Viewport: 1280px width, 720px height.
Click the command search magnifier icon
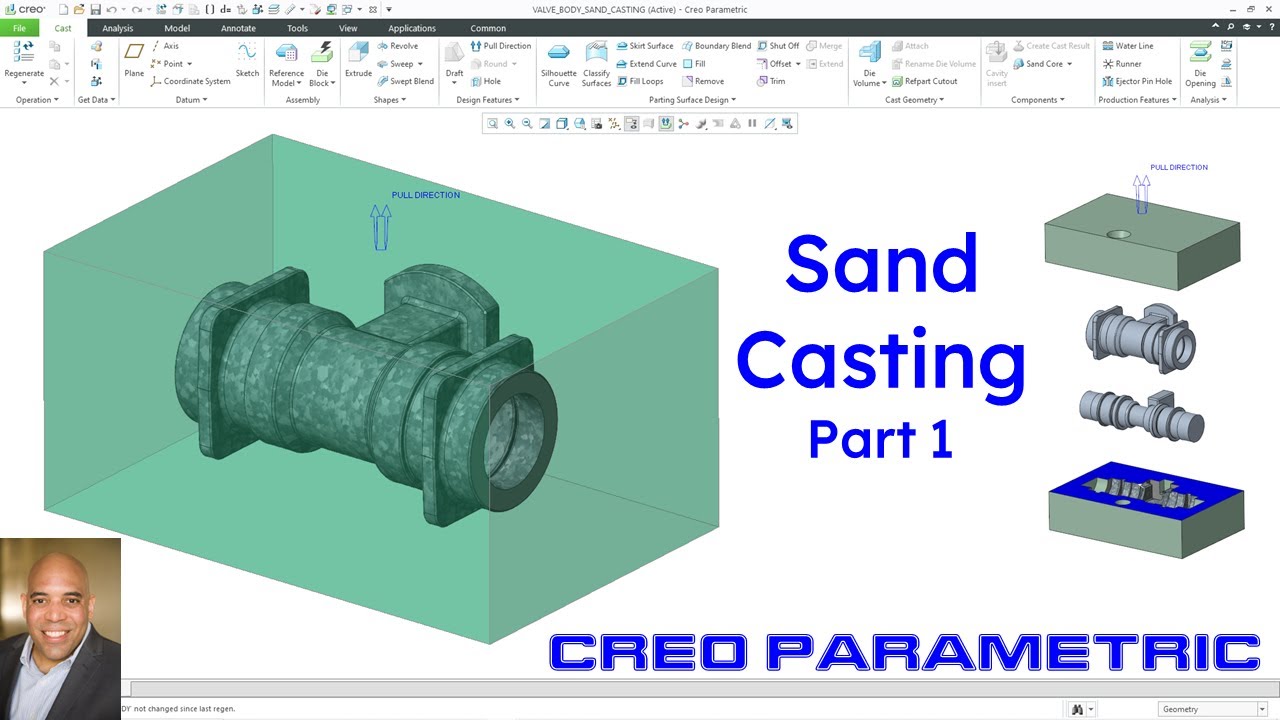tap(1230, 27)
